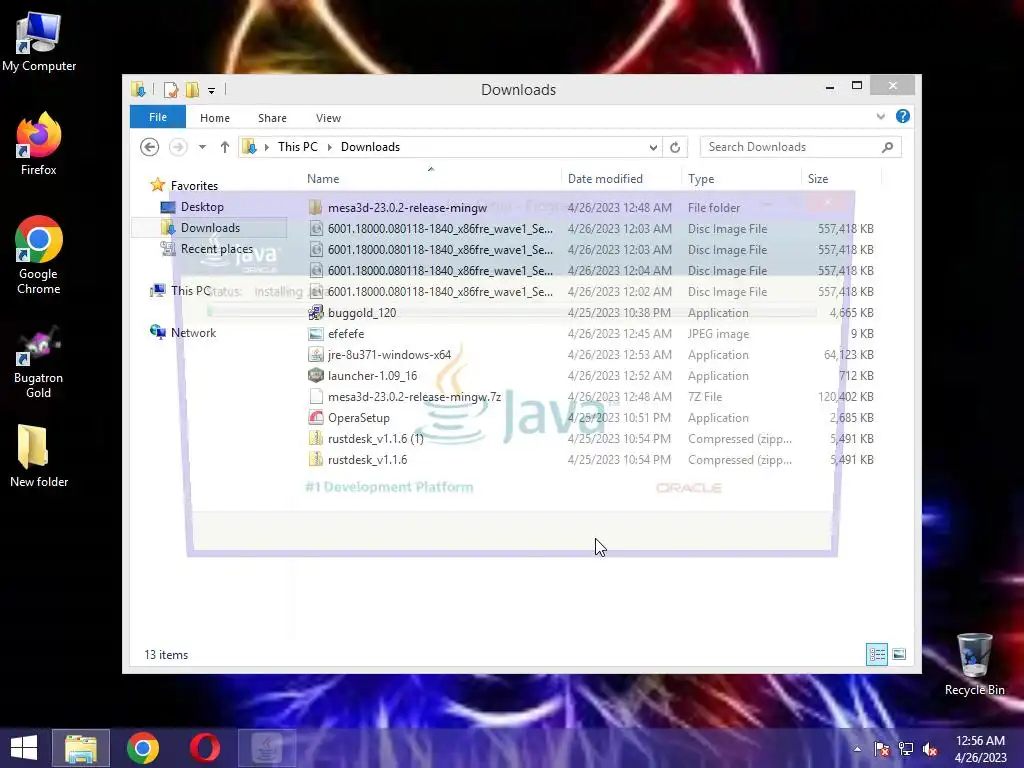Click Properties quick access toolbar icon

[171, 89]
